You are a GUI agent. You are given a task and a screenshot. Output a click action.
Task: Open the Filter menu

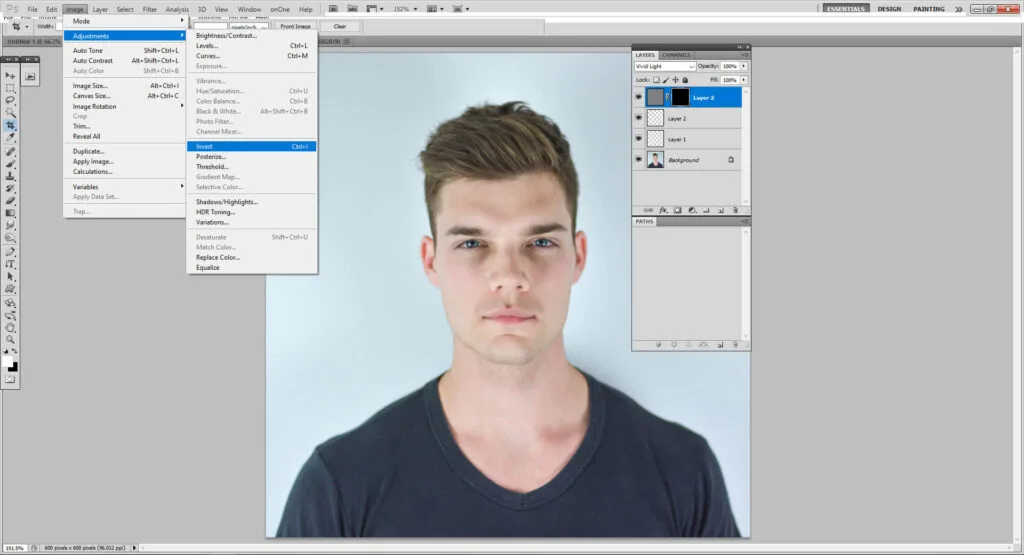pos(150,9)
